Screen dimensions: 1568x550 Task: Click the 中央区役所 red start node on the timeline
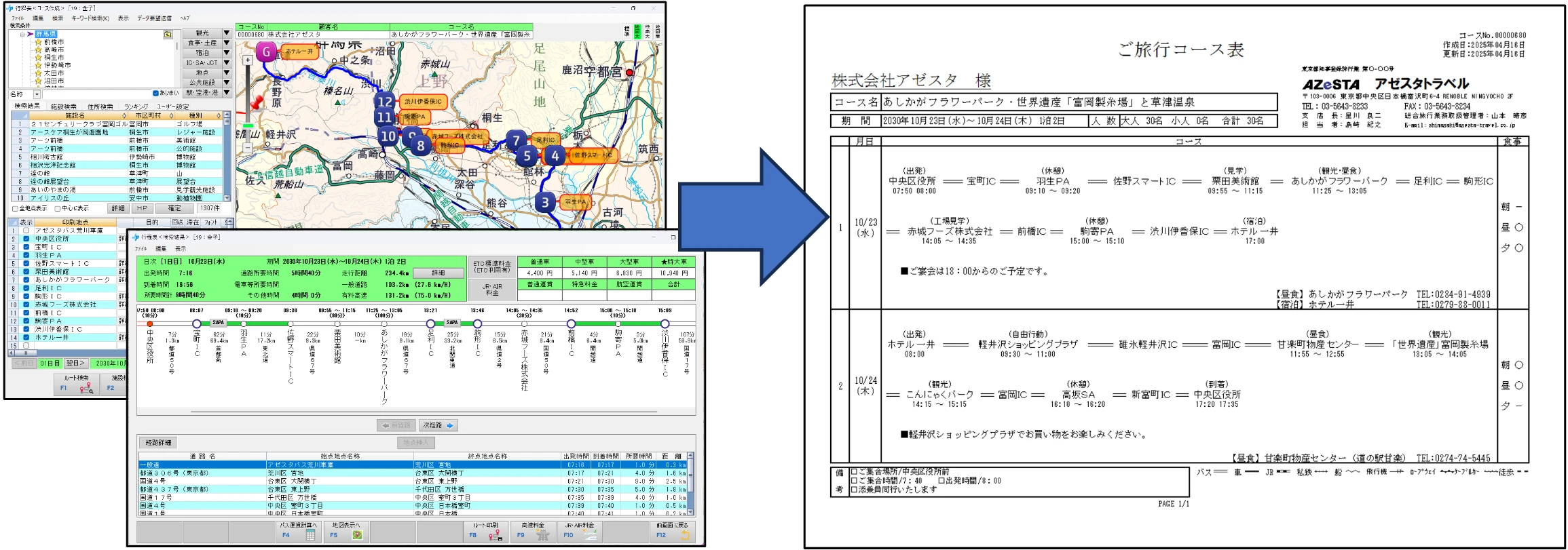[x=150, y=323]
